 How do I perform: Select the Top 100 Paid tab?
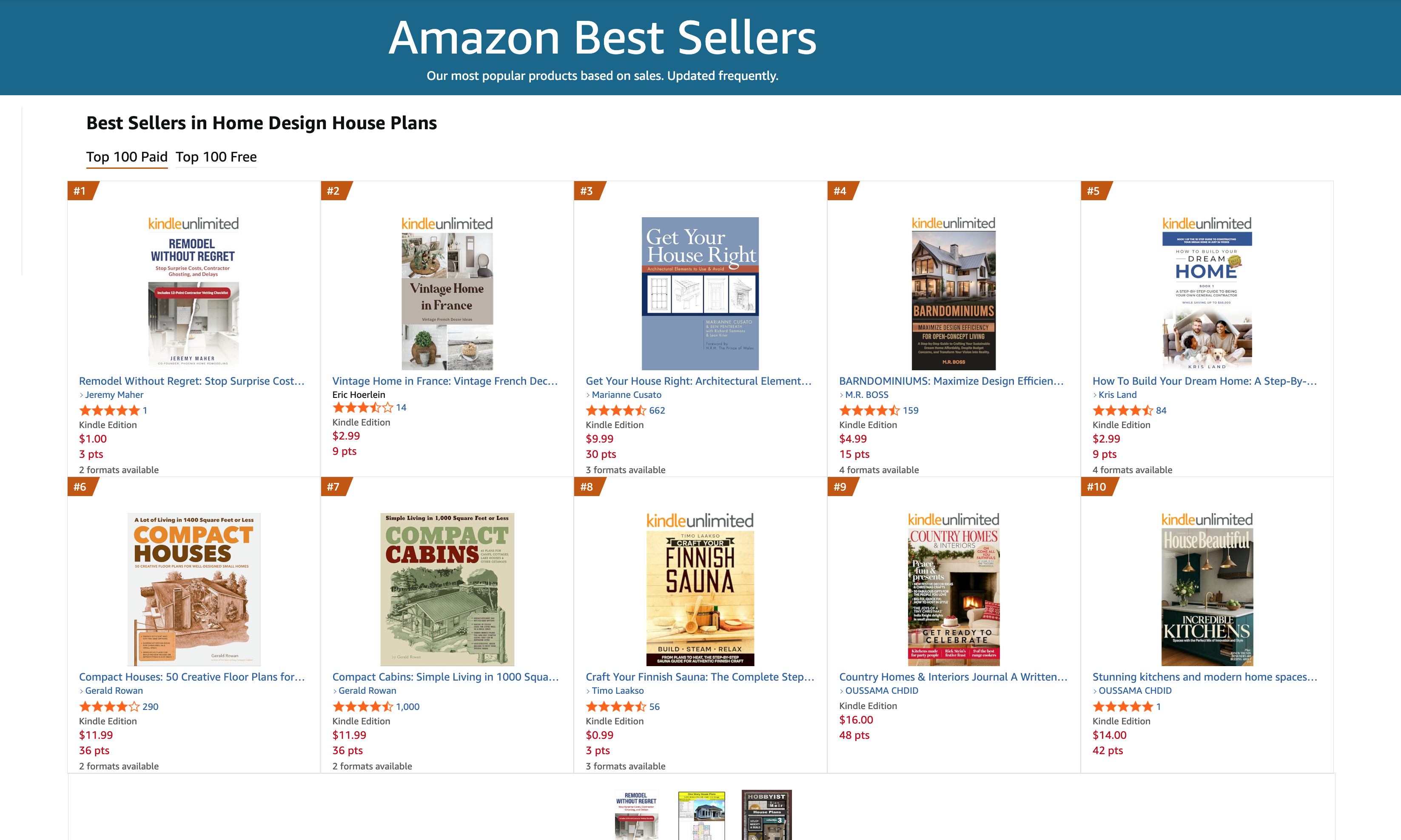coord(126,157)
